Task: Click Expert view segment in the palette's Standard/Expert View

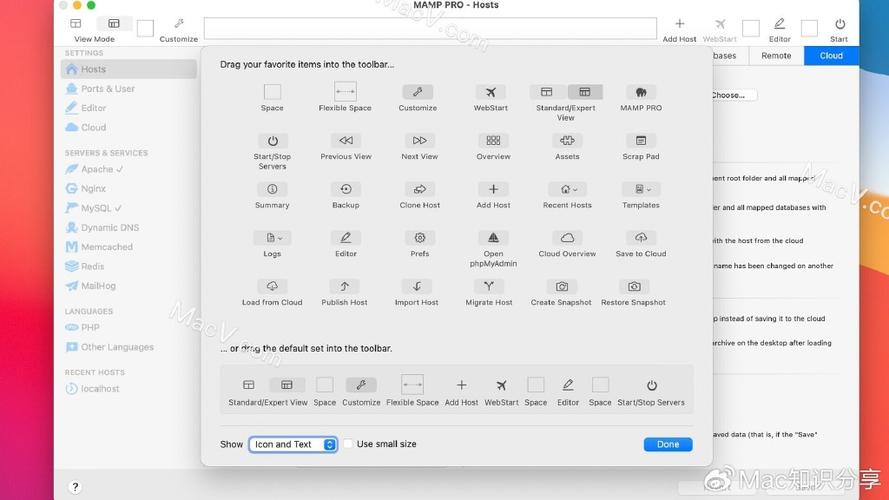Action: (585, 92)
